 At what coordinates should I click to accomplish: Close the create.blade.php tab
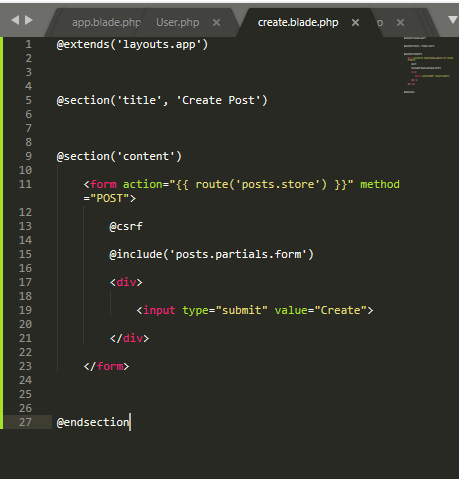click(355, 23)
